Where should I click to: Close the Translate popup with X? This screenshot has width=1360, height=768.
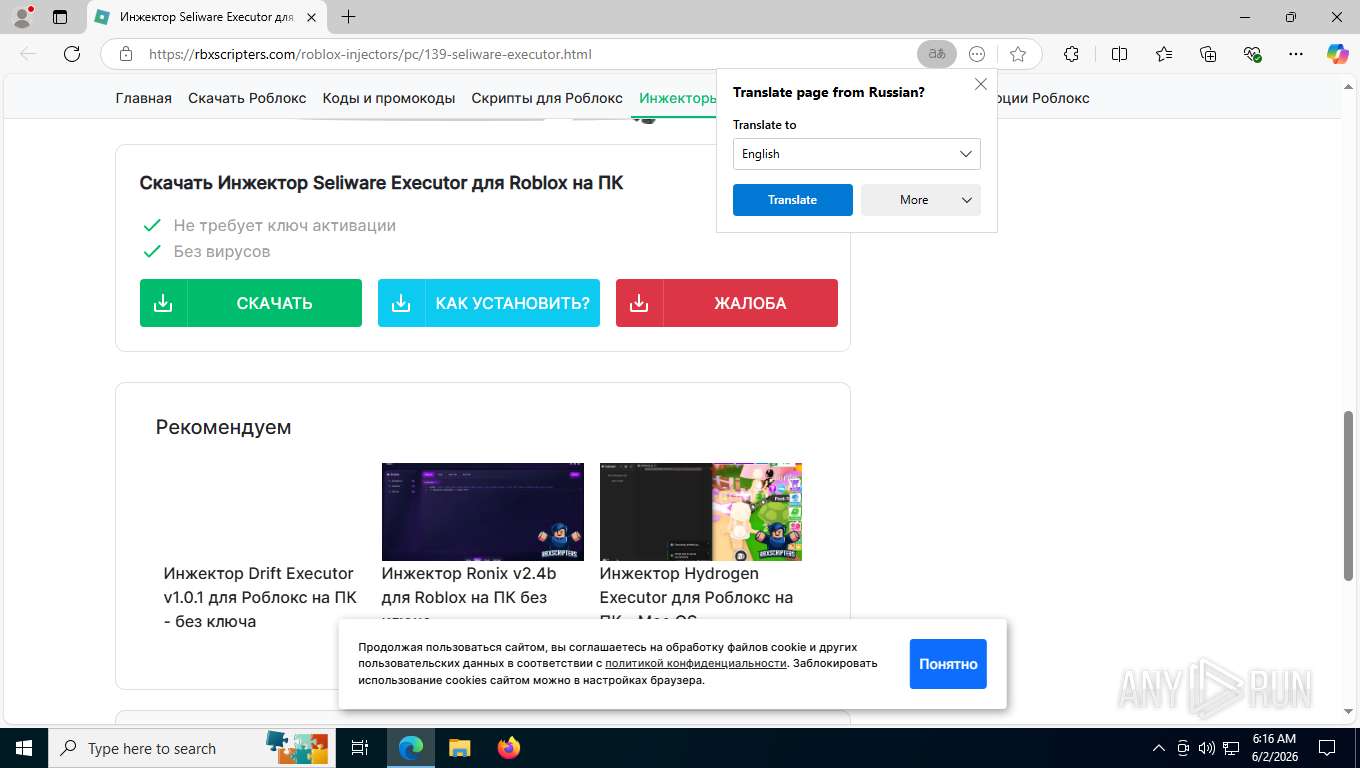pyautogui.click(x=981, y=85)
